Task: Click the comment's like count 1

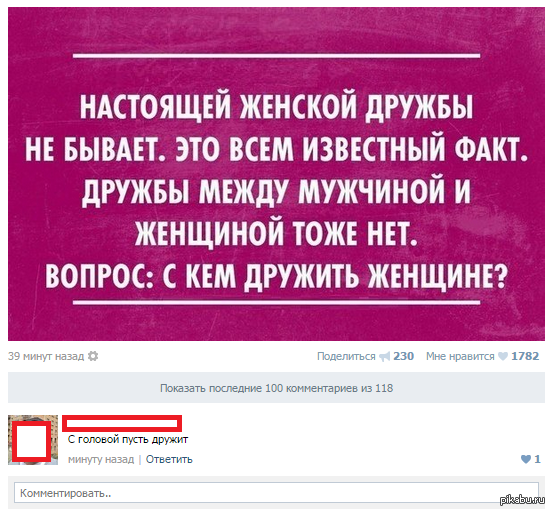Action: (x=537, y=459)
